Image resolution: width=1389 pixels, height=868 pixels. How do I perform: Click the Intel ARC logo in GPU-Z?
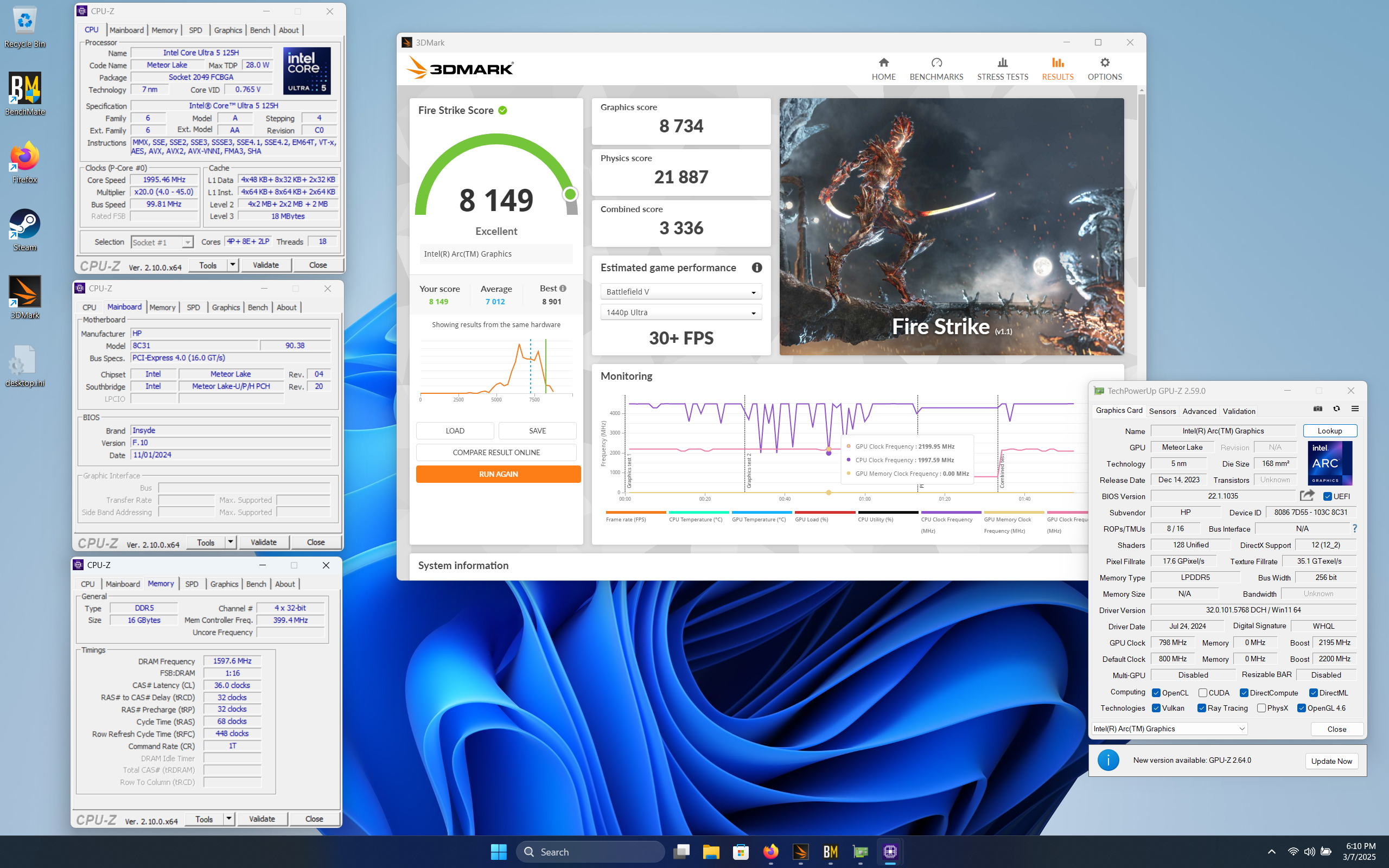point(1329,463)
